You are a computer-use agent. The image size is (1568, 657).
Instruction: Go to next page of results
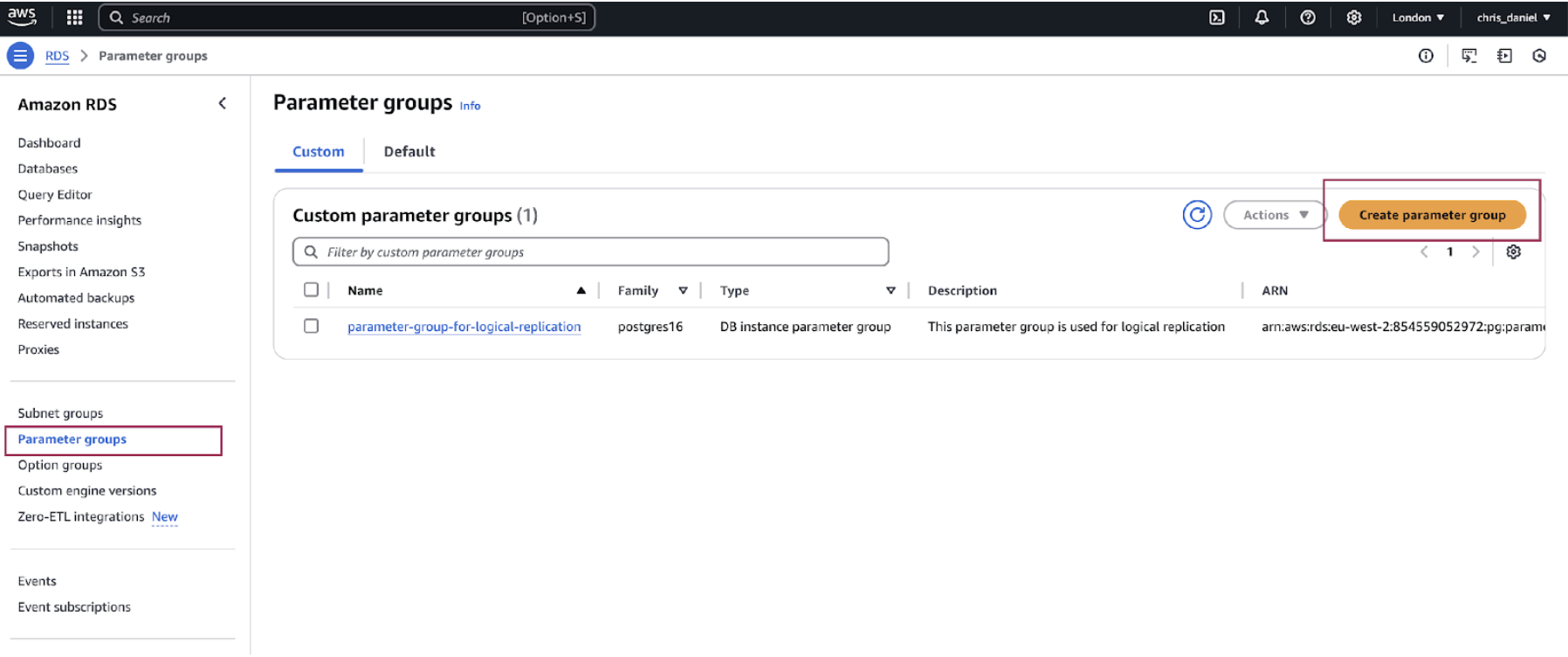point(1475,252)
